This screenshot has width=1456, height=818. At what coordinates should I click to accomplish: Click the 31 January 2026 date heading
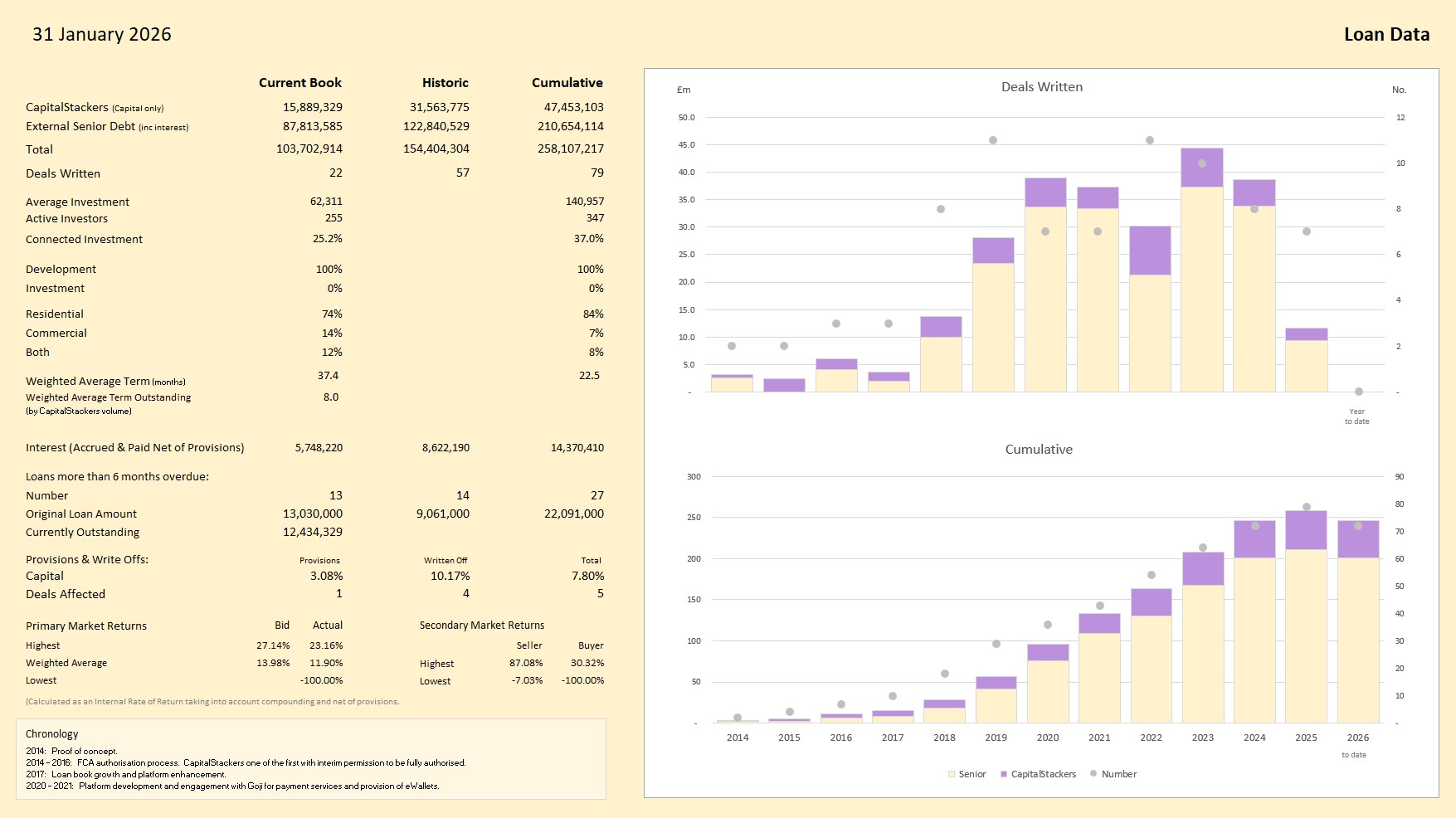point(102,35)
